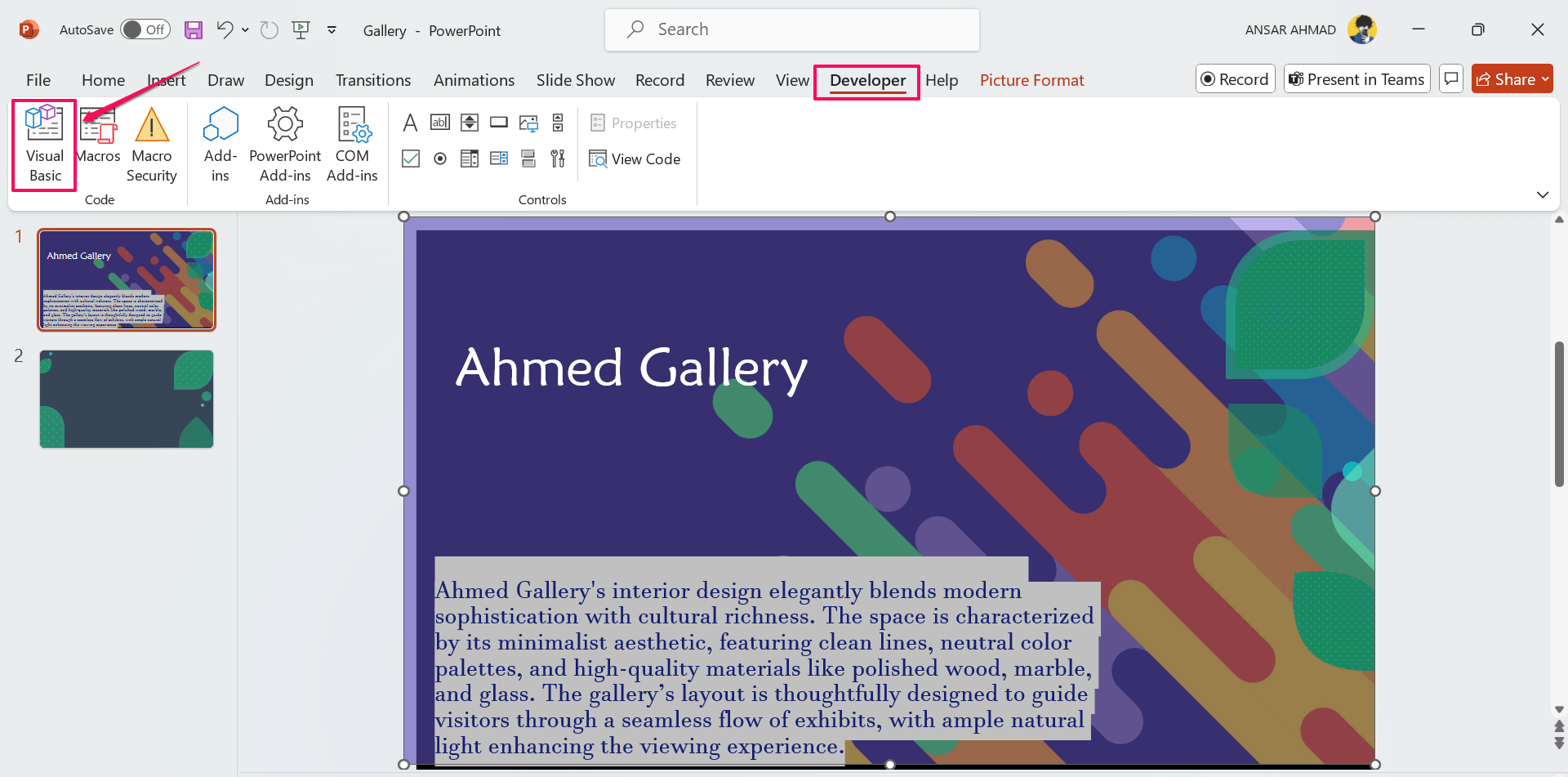Image resolution: width=1568 pixels, height=777 pixels.
Task: Click the PowerPoint app logo
Action: (x=29, y=30)
